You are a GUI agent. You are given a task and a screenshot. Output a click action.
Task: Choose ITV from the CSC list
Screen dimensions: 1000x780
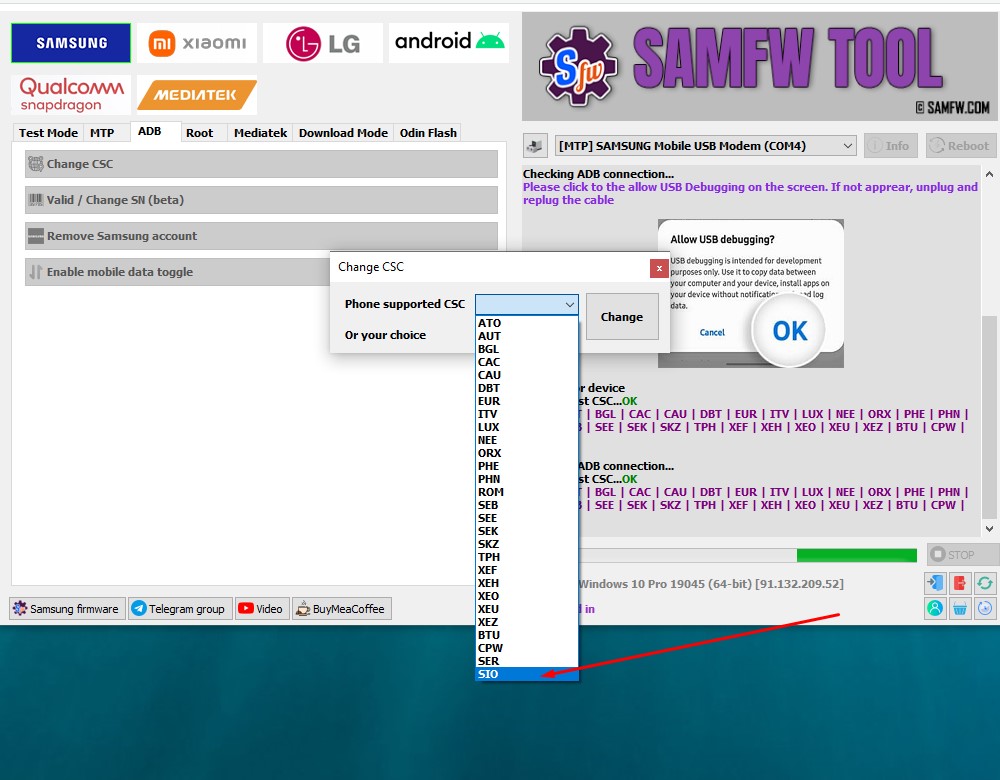(x=527, y=414)
